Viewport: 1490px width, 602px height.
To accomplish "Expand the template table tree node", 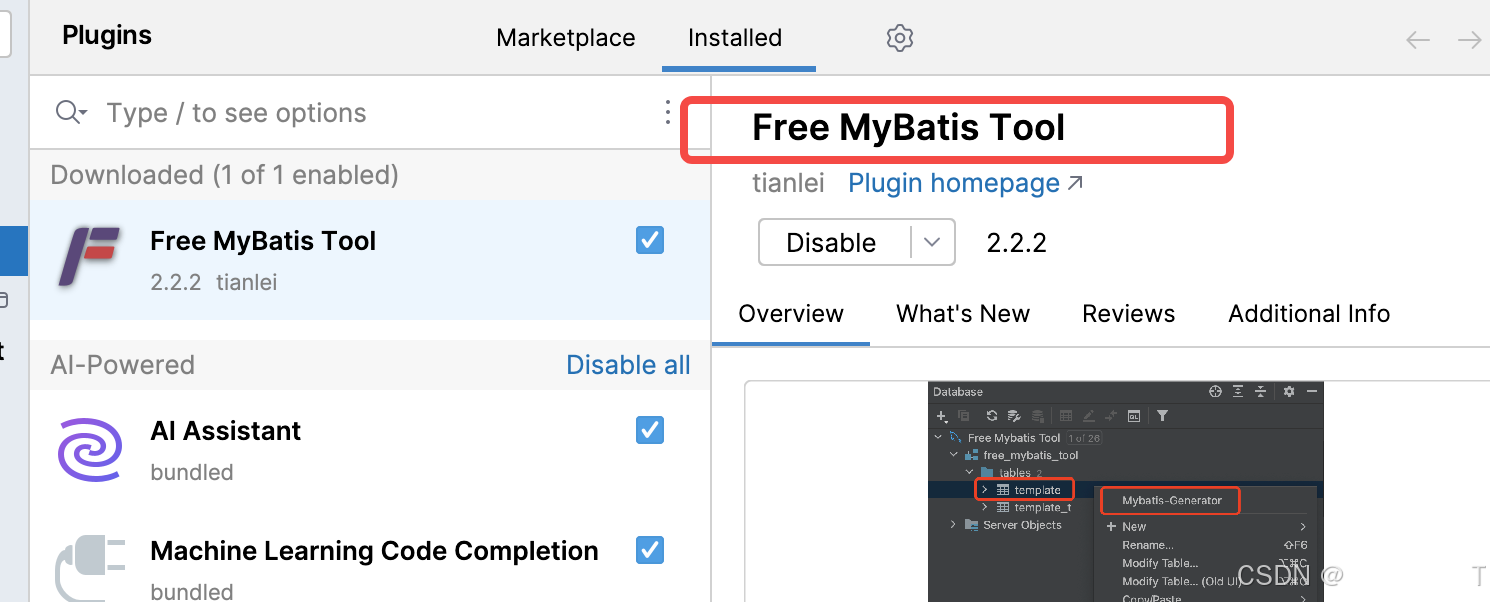I will tap(985, 489).
